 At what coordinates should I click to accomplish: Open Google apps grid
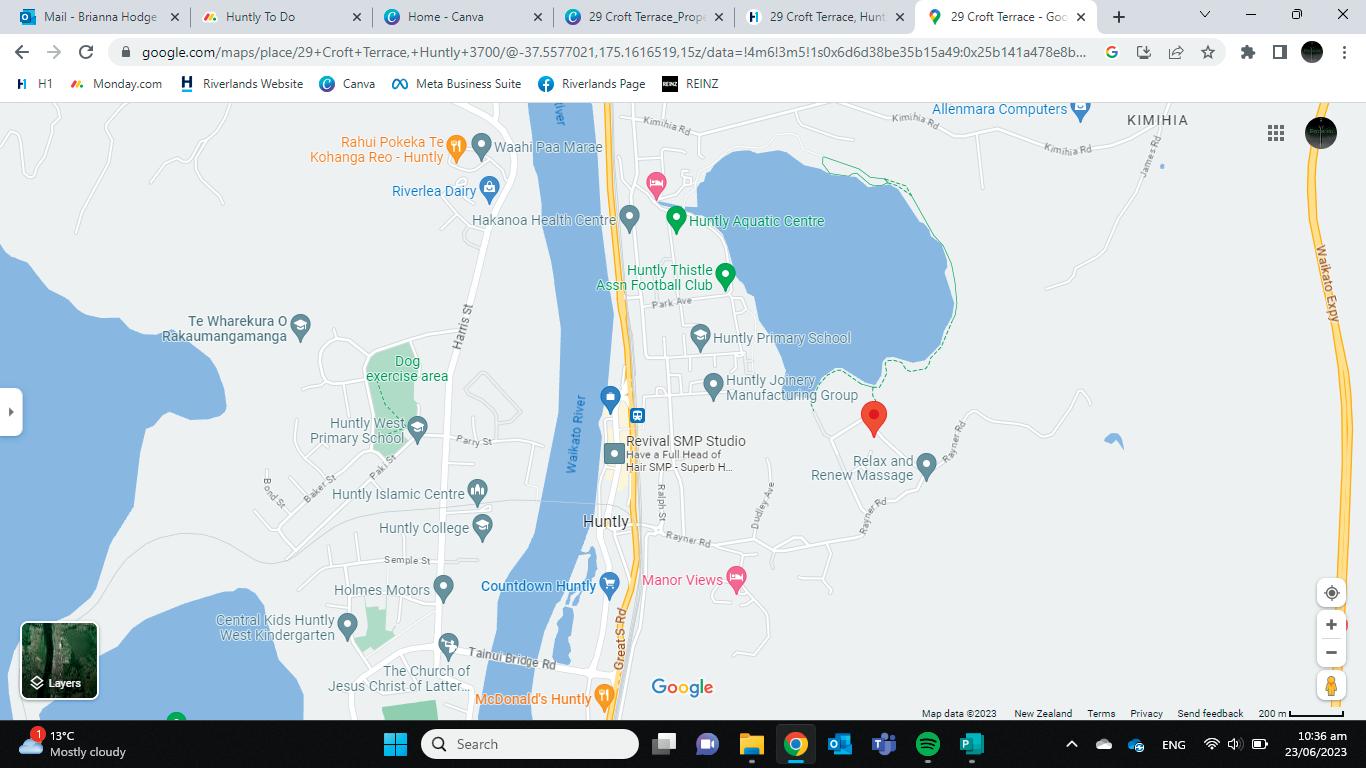(x=1276, y=133)
